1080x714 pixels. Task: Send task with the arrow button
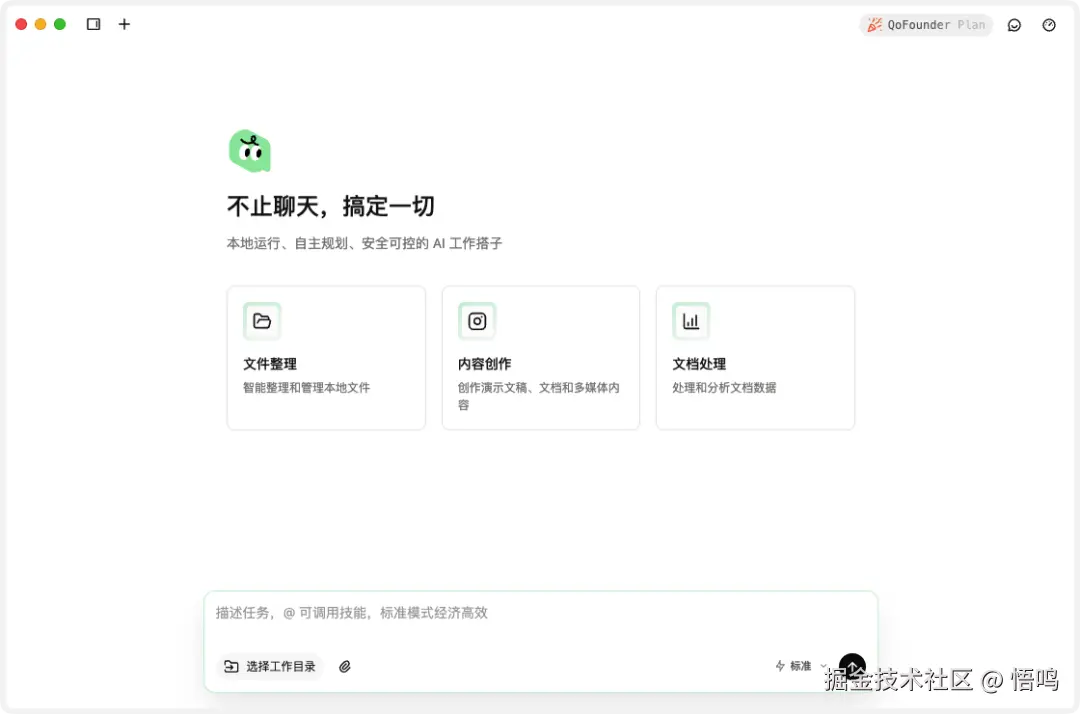click(x=852, y=666)
